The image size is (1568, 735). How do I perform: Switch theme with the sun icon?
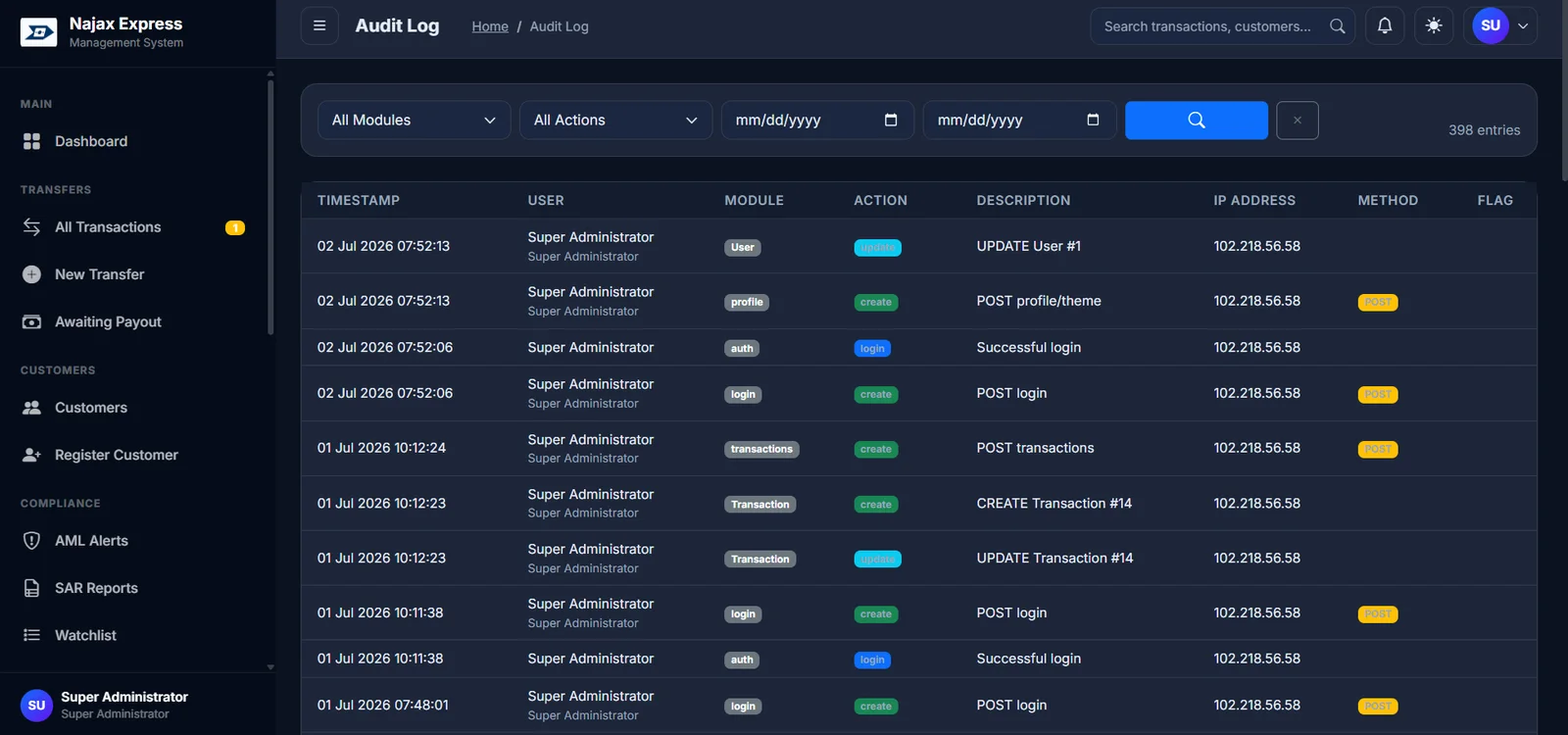tap(1434, 26)
